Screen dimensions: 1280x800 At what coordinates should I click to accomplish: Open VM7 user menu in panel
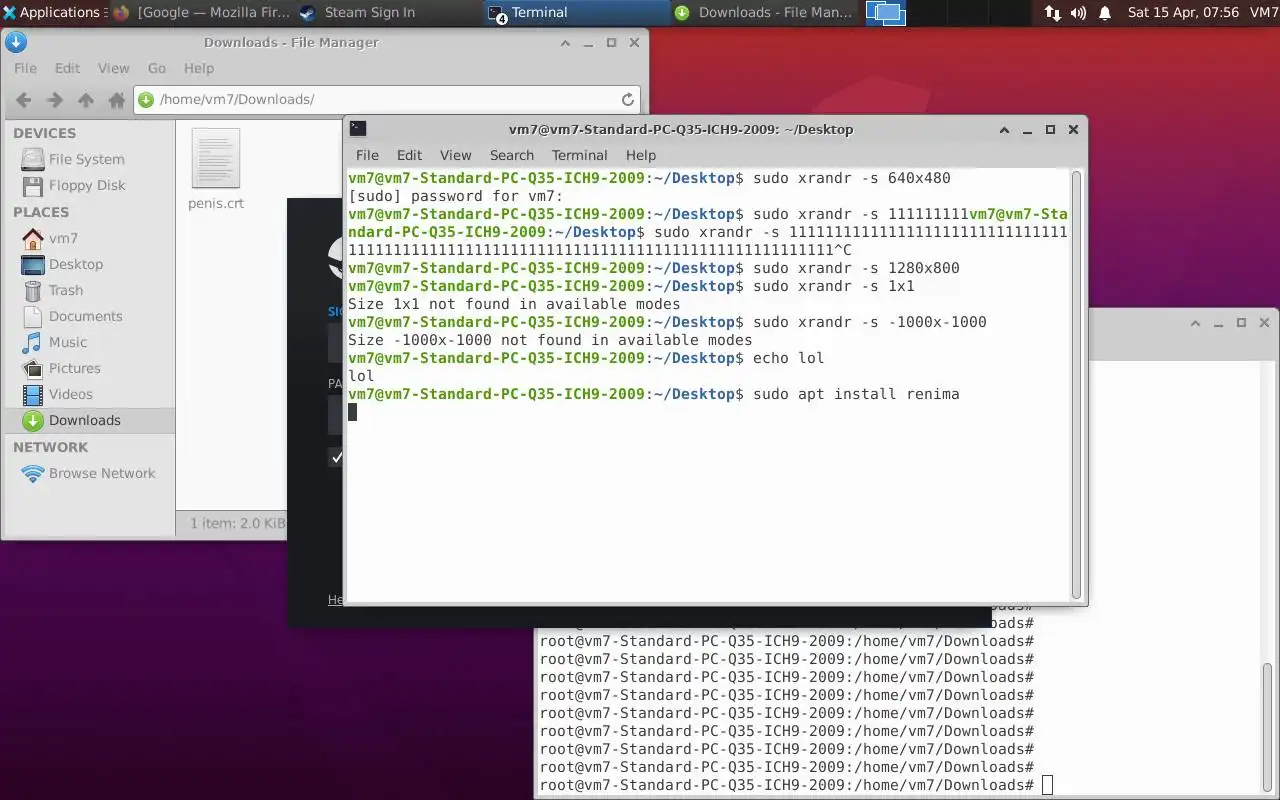tap(1263, 12)
